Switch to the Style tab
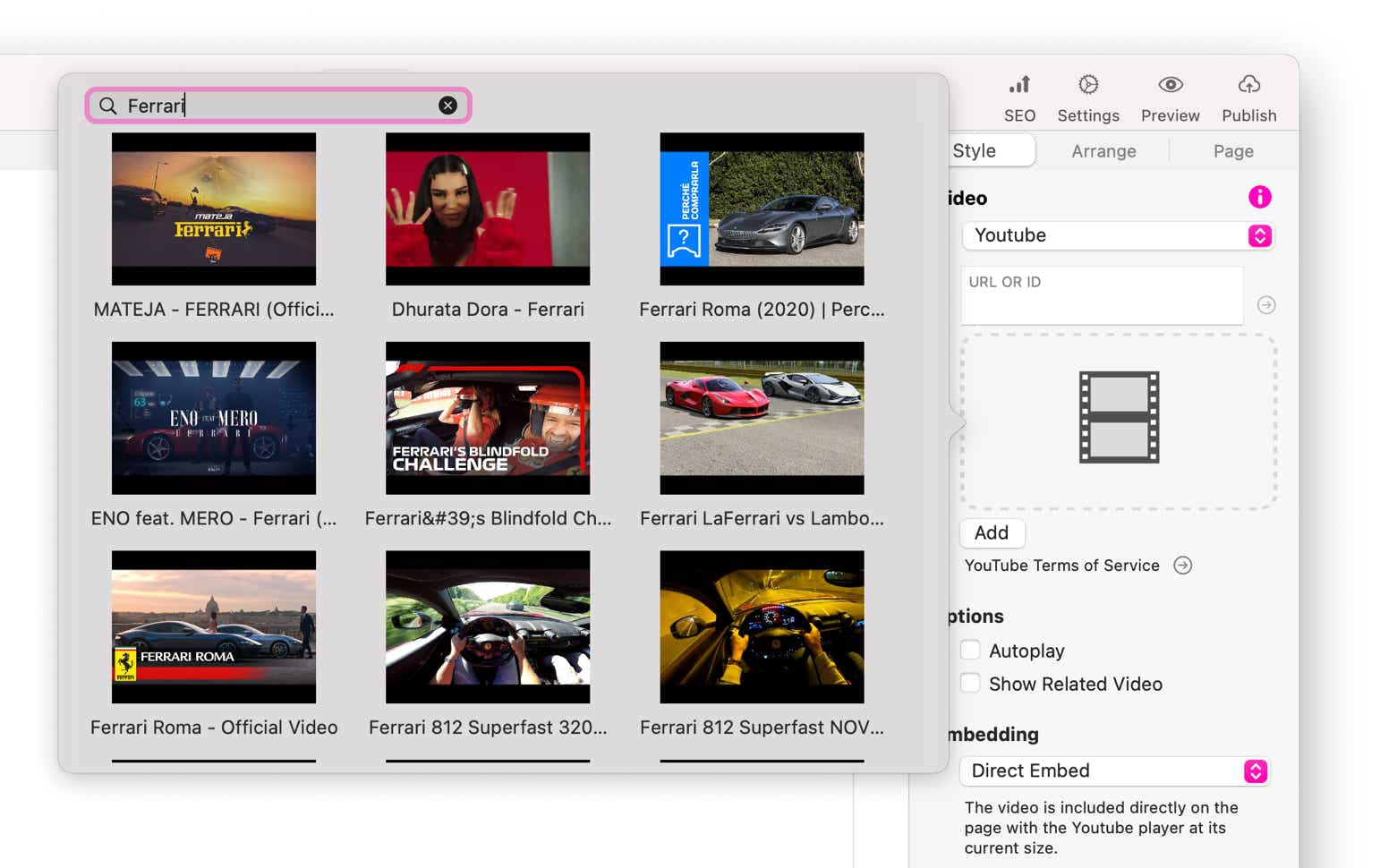1380x868 pixels. point(975,151)
